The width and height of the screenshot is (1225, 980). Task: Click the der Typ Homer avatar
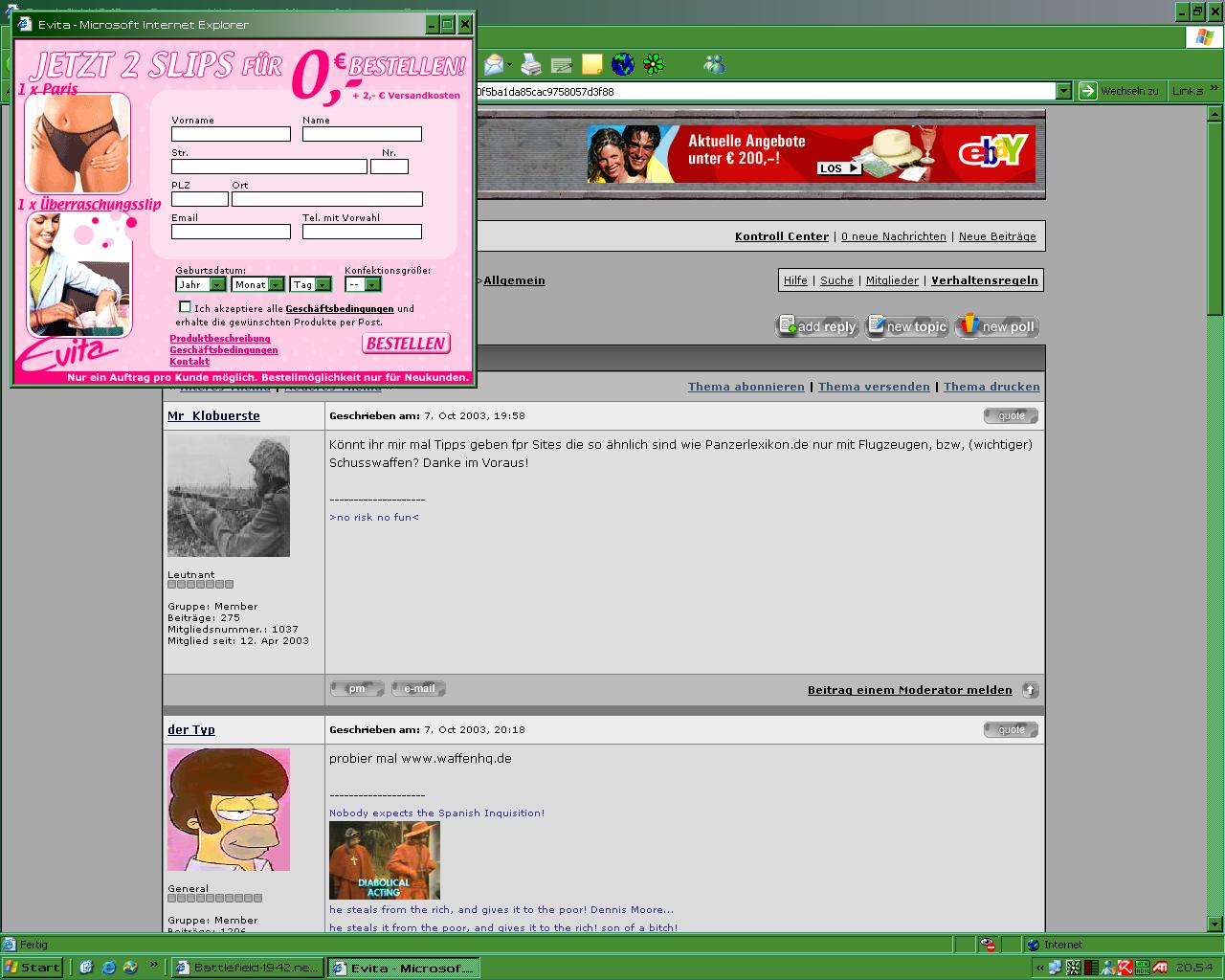[x=229, y=810]
